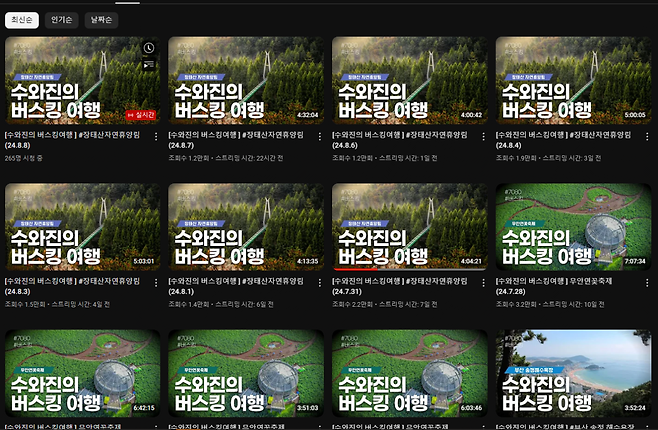
Task: Click the '조회수 1.2만회 • 스트리밍 시간: 1일 전' text
Action: point(384,158)
